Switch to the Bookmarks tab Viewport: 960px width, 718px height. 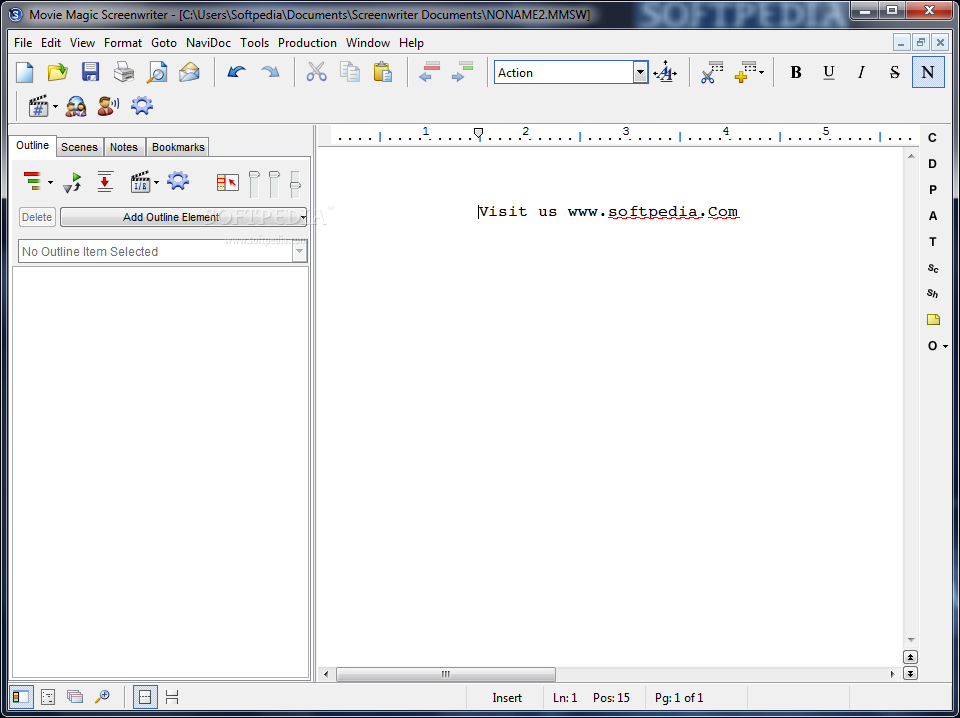pyautogui.click(x=178, y=147)
